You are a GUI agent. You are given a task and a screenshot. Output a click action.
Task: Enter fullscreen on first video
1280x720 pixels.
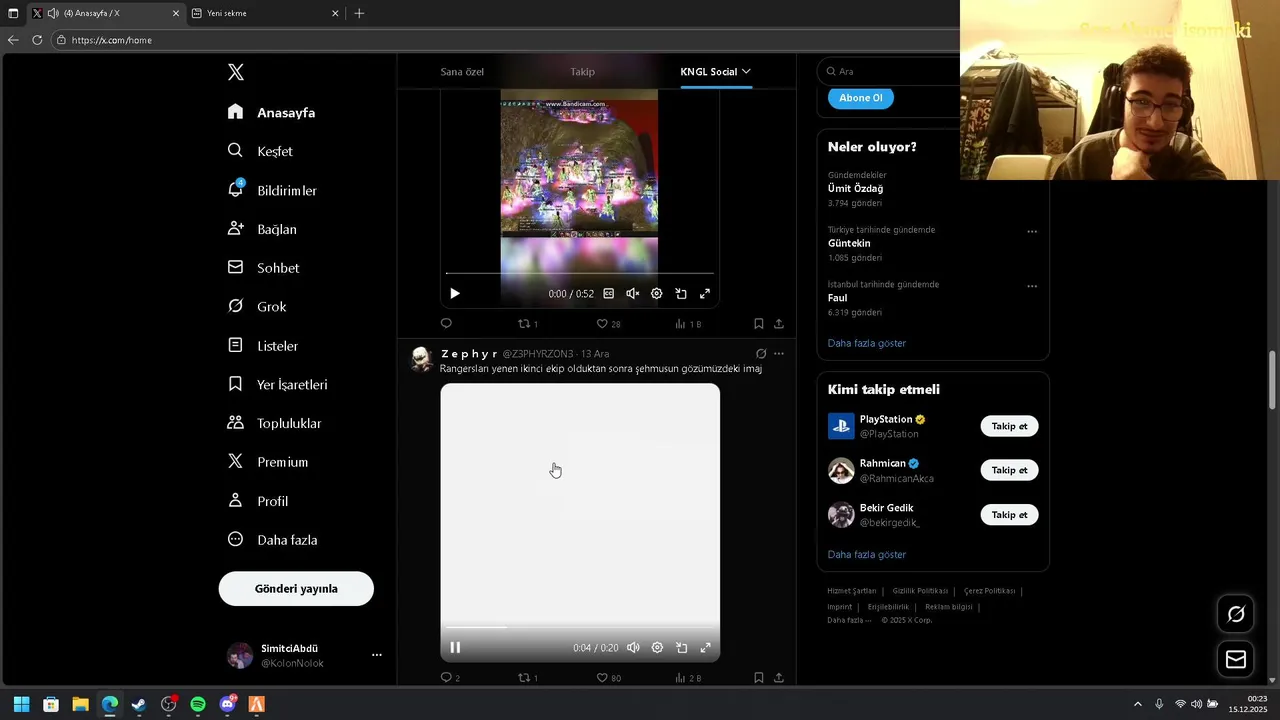pyautogui.click(x=705, y=294)
